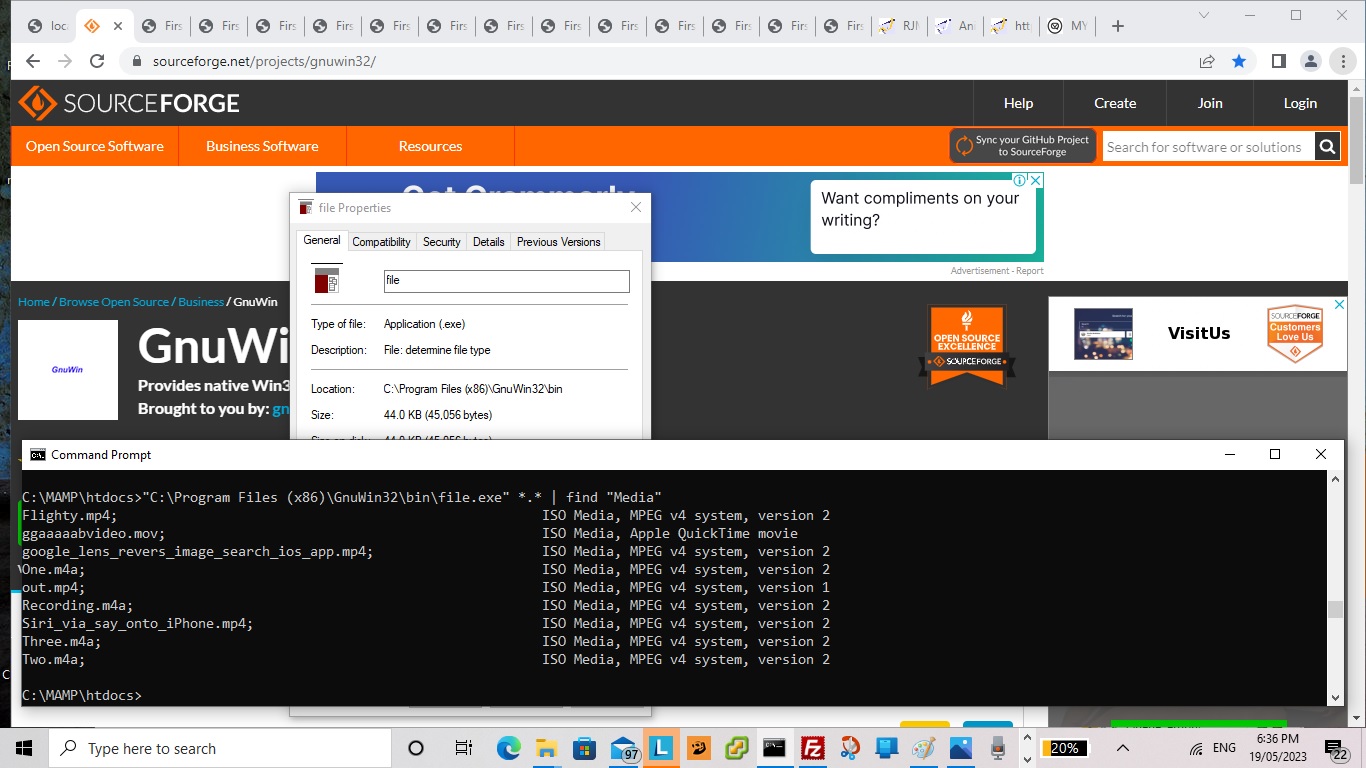Click the Chrome address bar URL
The height and width of the screenshot is (768, 1366).
click(x=264, y=61)
